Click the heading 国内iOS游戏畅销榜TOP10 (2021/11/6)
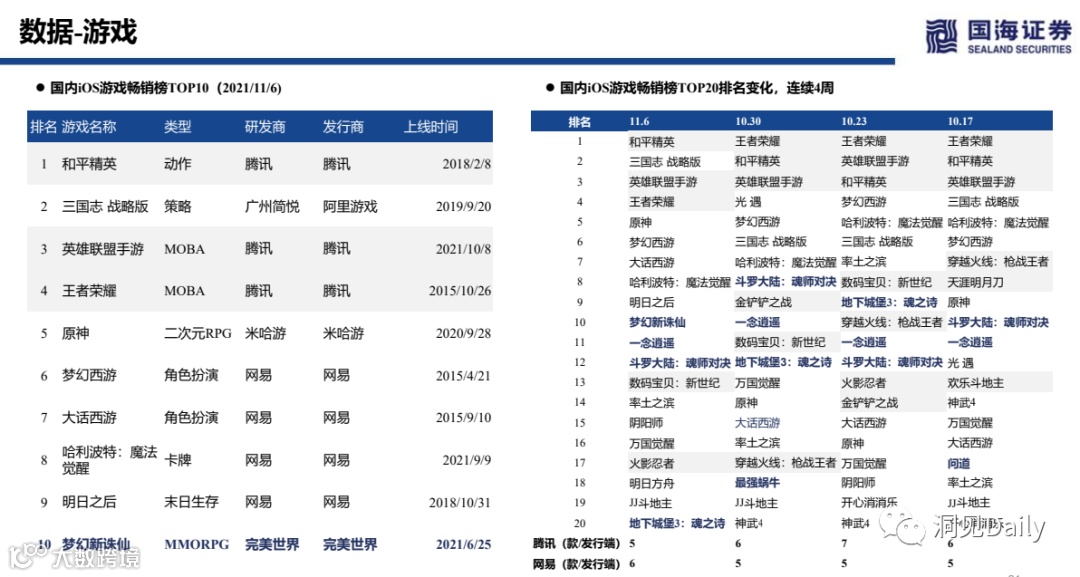This screenshot has height=577, width=1080. pos(166,87)
